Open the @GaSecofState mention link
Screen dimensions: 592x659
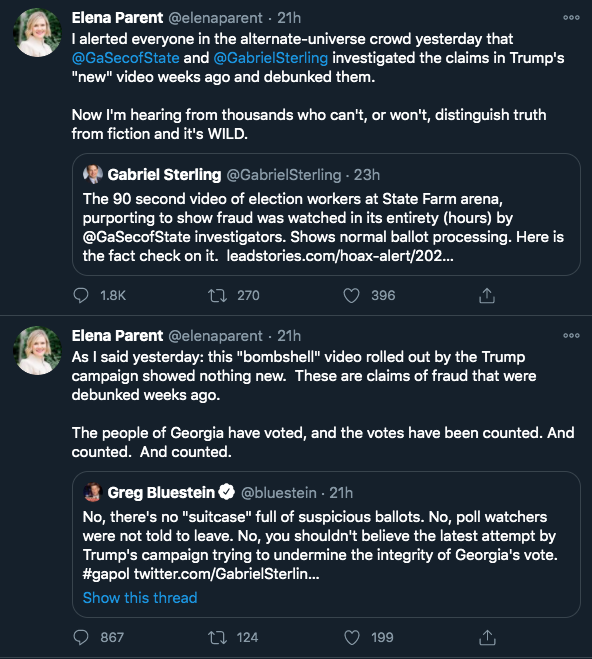(x=126, y=58)
